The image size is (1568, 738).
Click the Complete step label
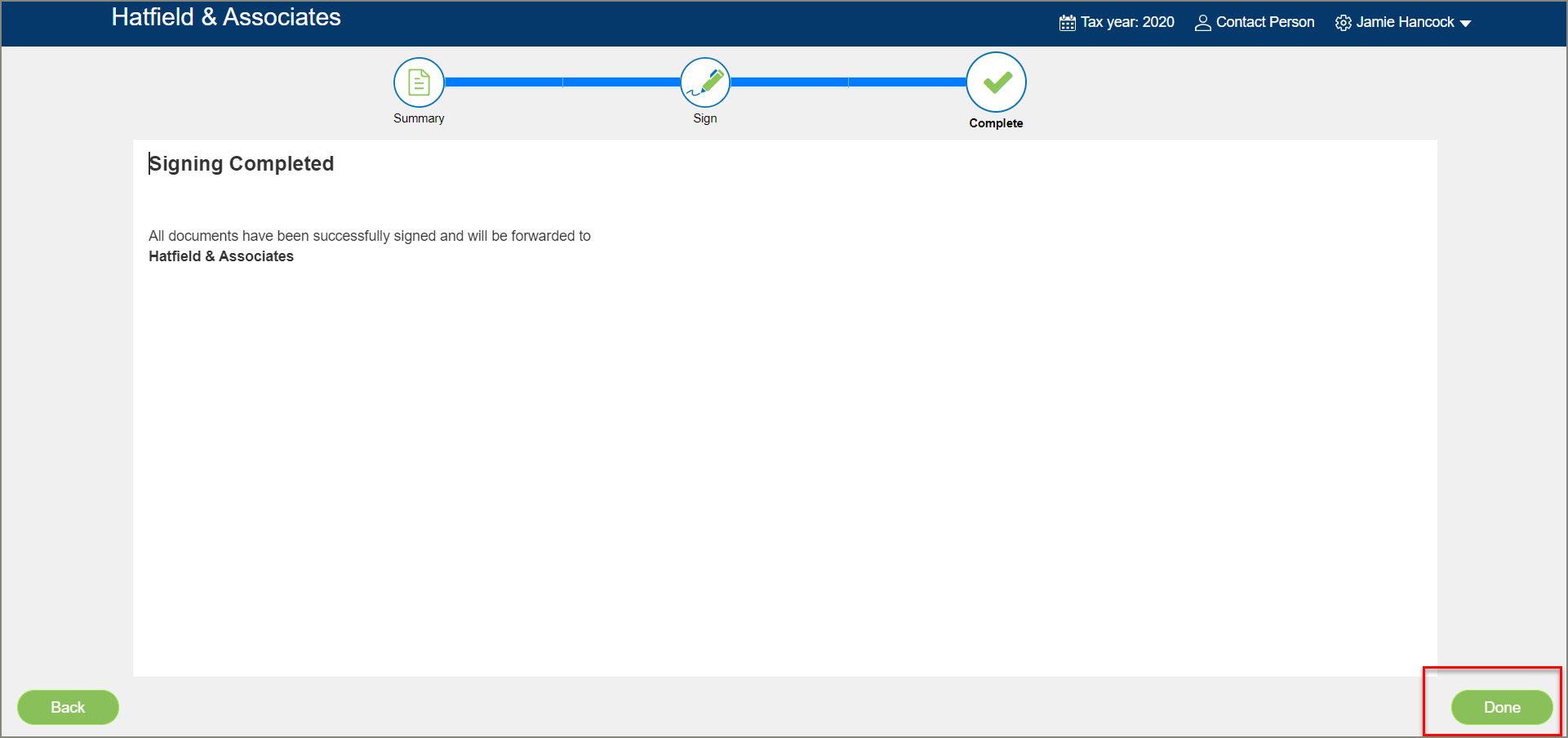click(996, 123)
